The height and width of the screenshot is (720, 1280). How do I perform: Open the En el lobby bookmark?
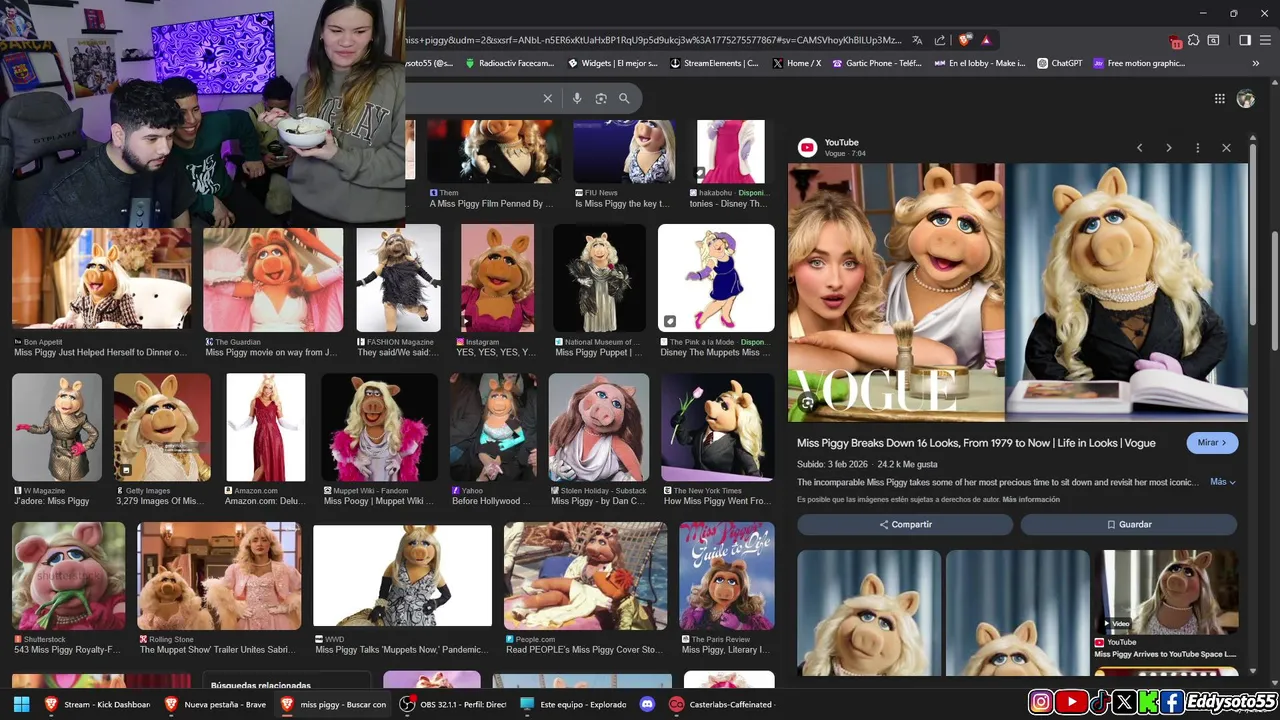(x=979, y=63)
